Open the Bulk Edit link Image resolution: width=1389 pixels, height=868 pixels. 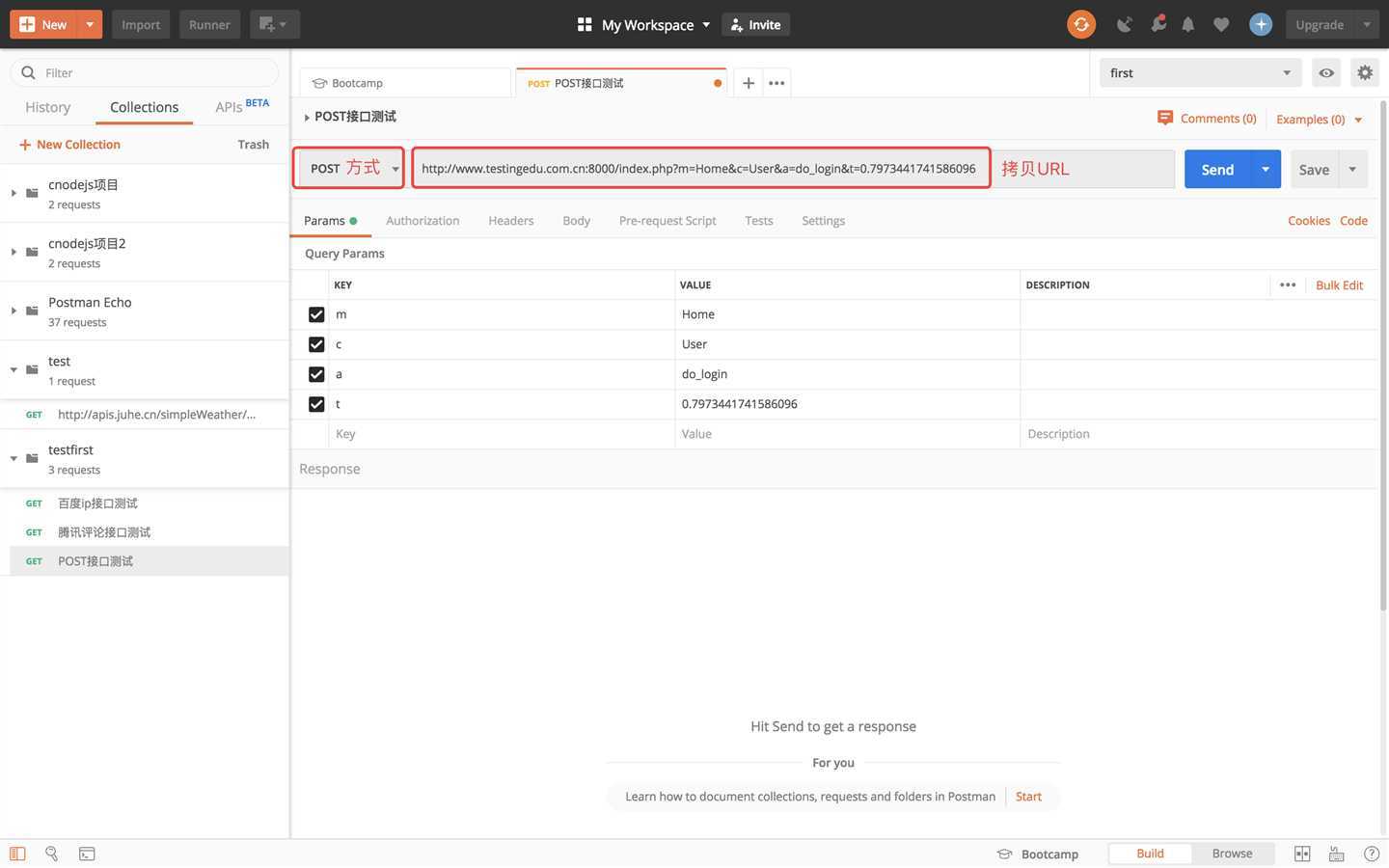[x=1339, y=285]
